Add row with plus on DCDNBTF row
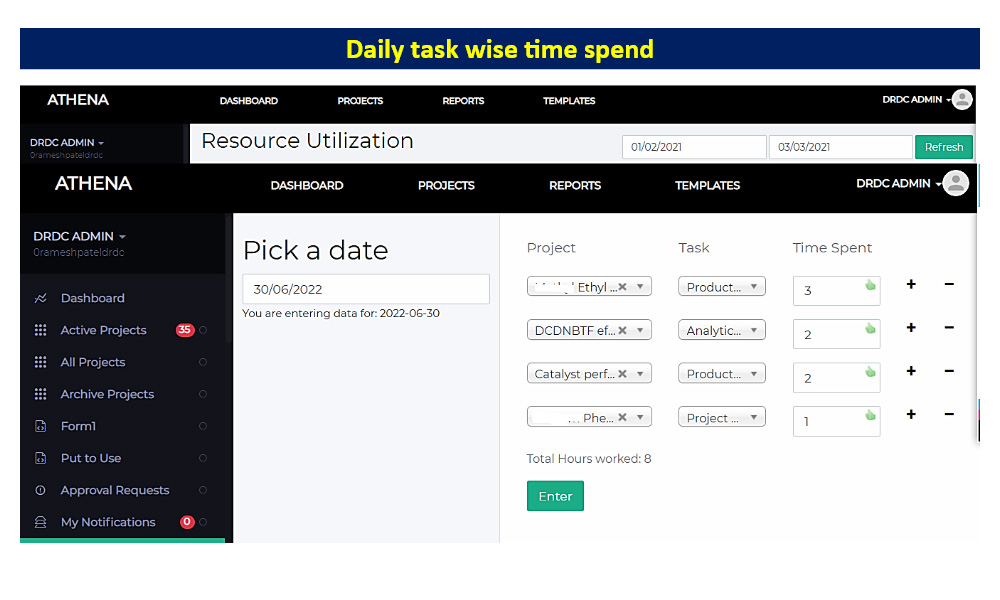The height and width of the screenshot is (600, 1000). pyautogui.click(x=911, y=328)
